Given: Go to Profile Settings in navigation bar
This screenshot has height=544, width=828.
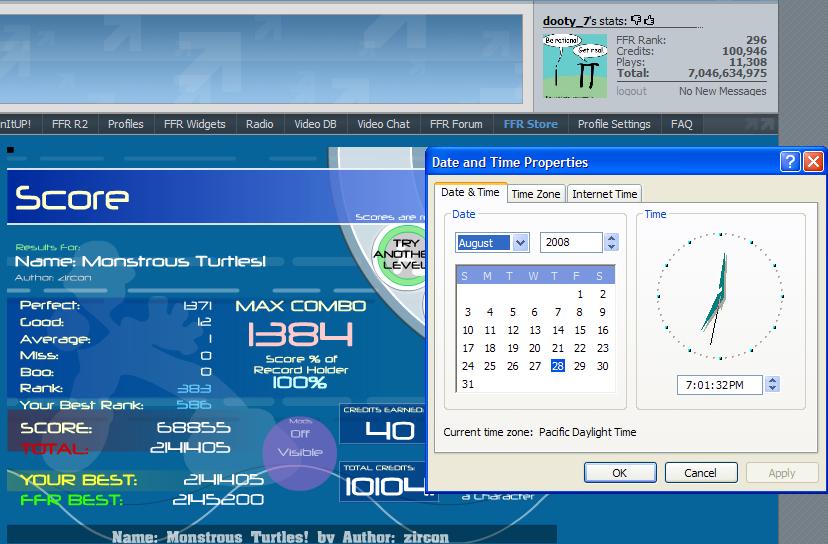Looking at the screenshot, I should click(x=614, y=124).
